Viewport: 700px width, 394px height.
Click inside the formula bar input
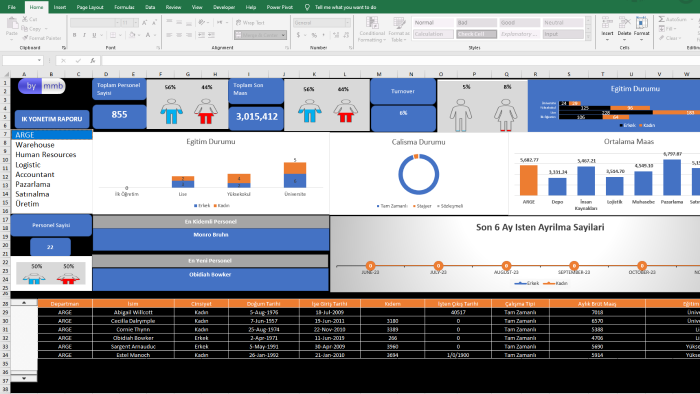(x=400, y=60)
